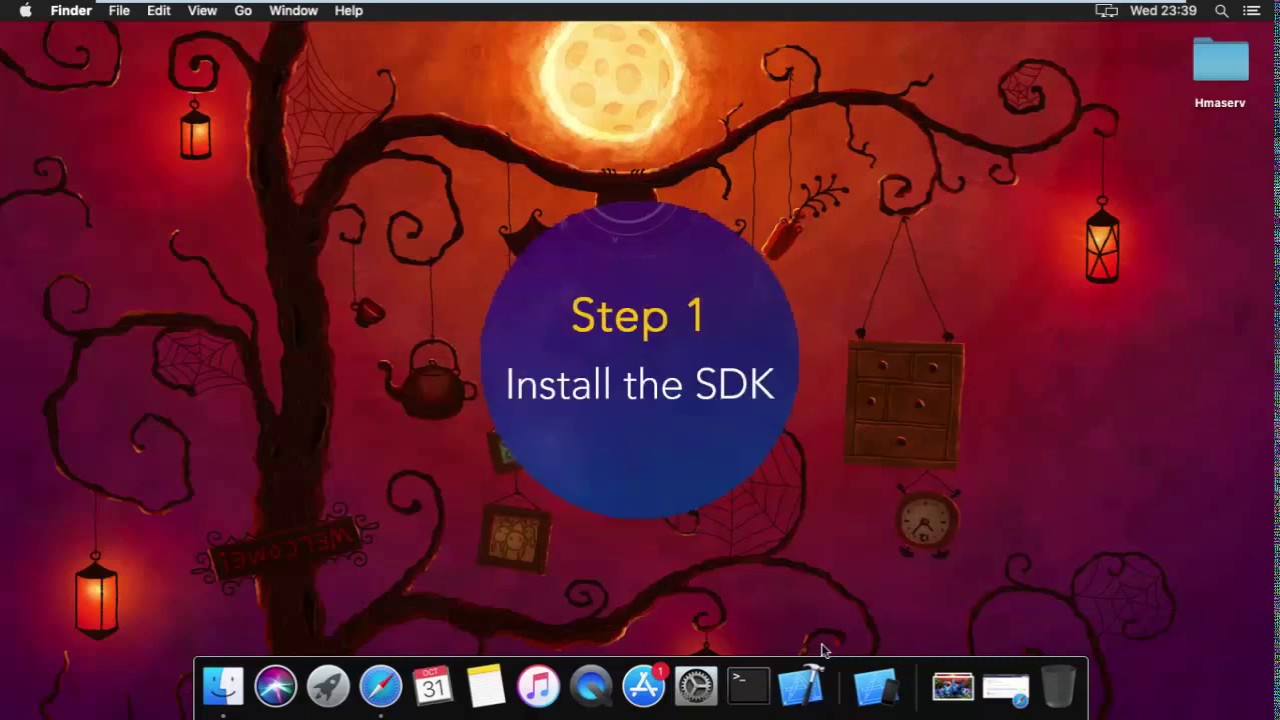Open the Window menu

[x=293, y=10]
